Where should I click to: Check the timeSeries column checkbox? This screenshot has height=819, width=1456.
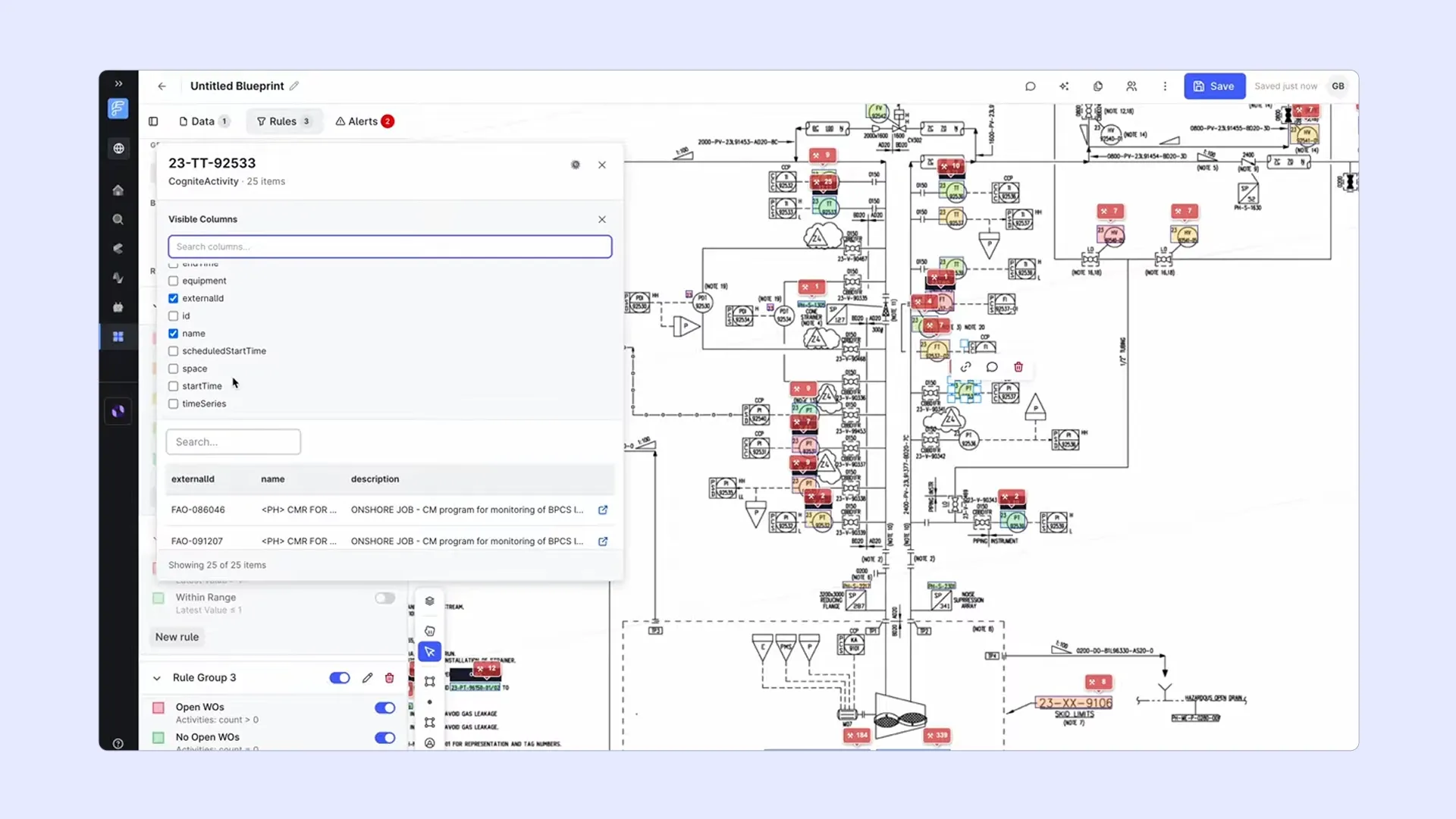coord(173,403)
